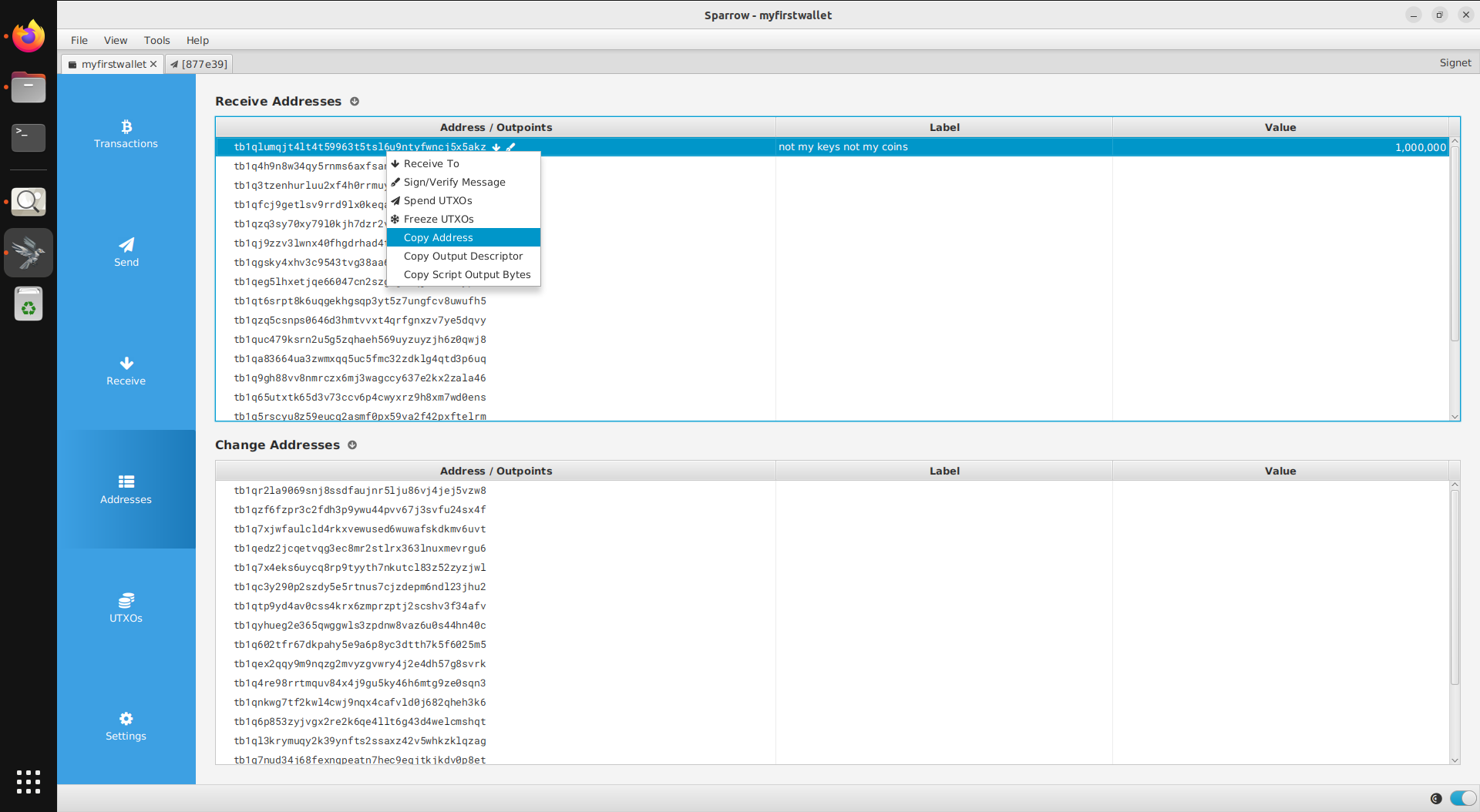Select change address tb1q4re98rrtmquv84x4j9gu5ky46h6mtg9ze0sqn3
This screenshot has width=1480, height=812.
pos(360,683)
